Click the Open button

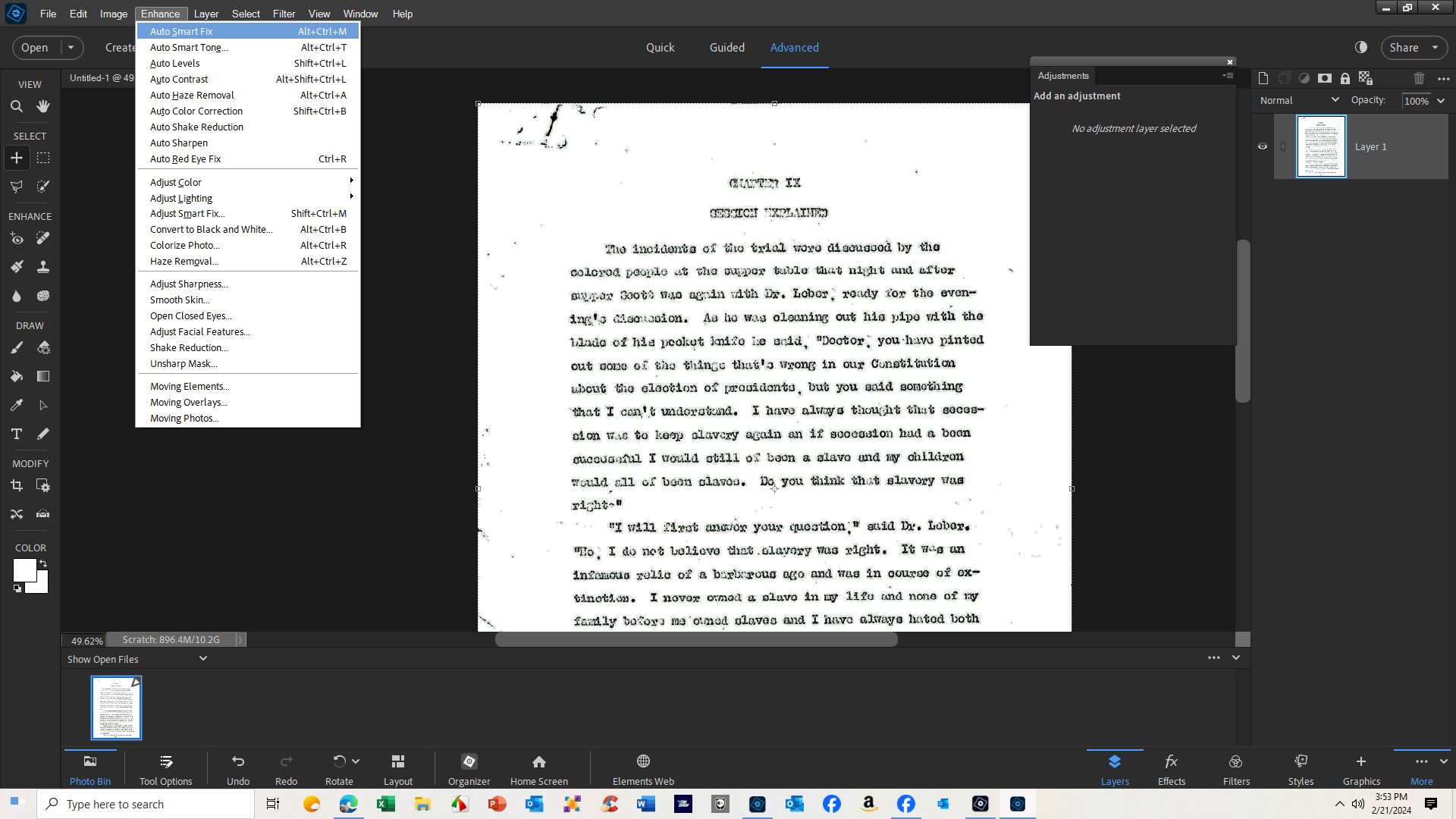(x=34, y=47)
